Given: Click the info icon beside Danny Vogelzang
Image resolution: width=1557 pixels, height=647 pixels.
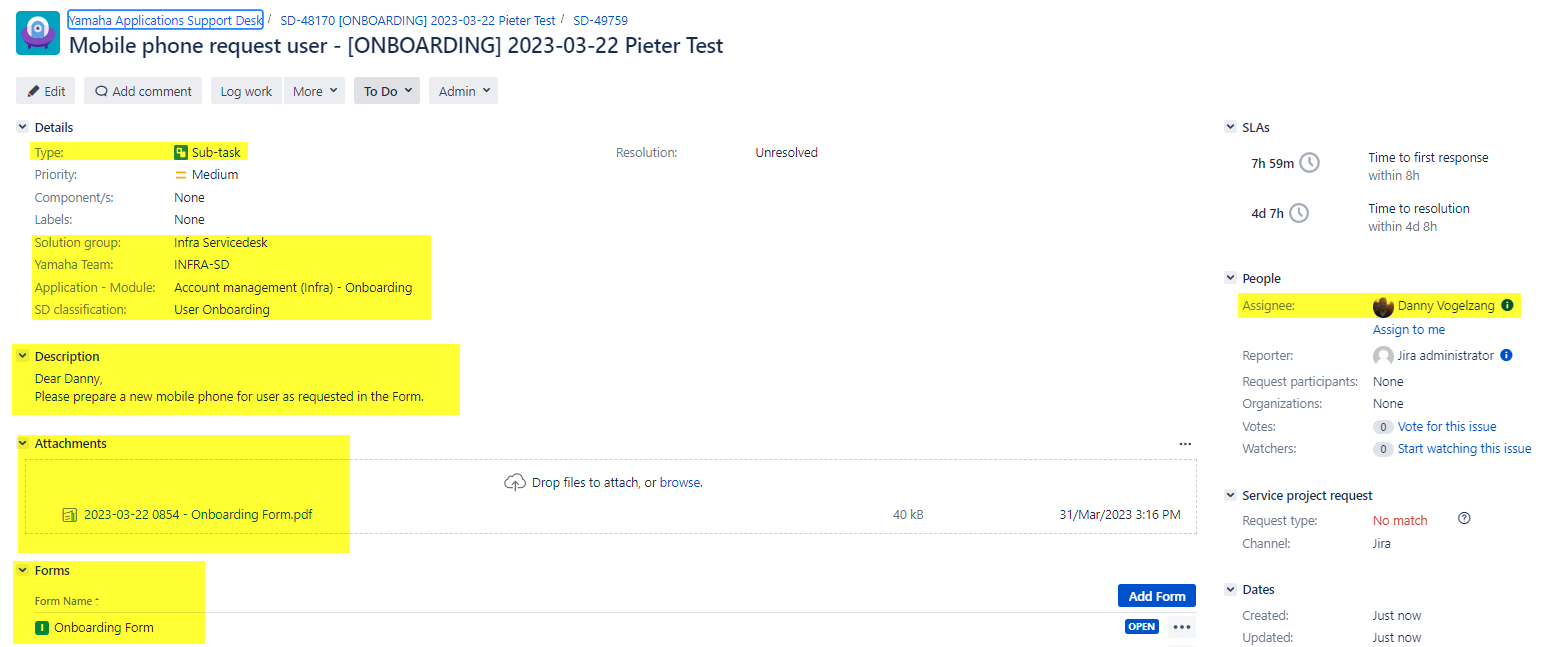Looking at the screenshot, I should (1507, 306).
